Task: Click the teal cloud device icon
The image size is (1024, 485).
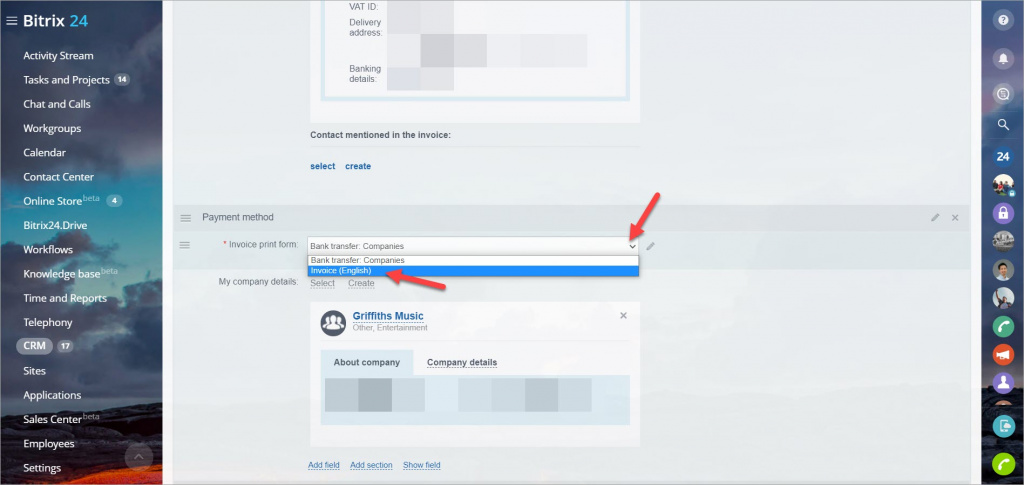Action: (x=1004, y=427)
